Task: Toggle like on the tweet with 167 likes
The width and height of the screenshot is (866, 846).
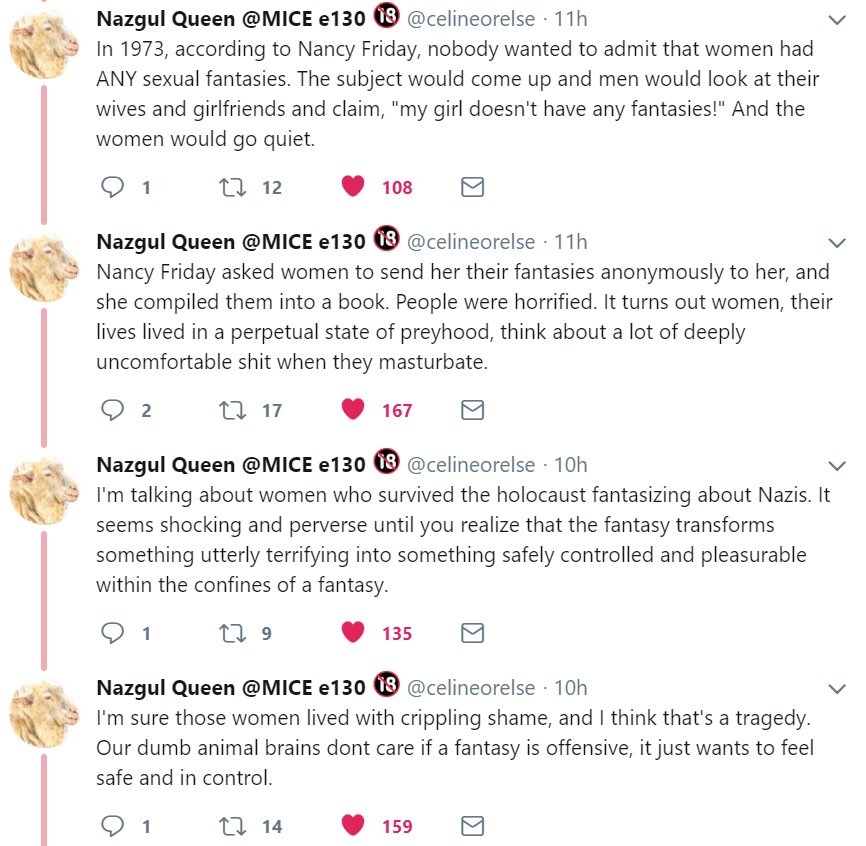Action: point(352,410)
